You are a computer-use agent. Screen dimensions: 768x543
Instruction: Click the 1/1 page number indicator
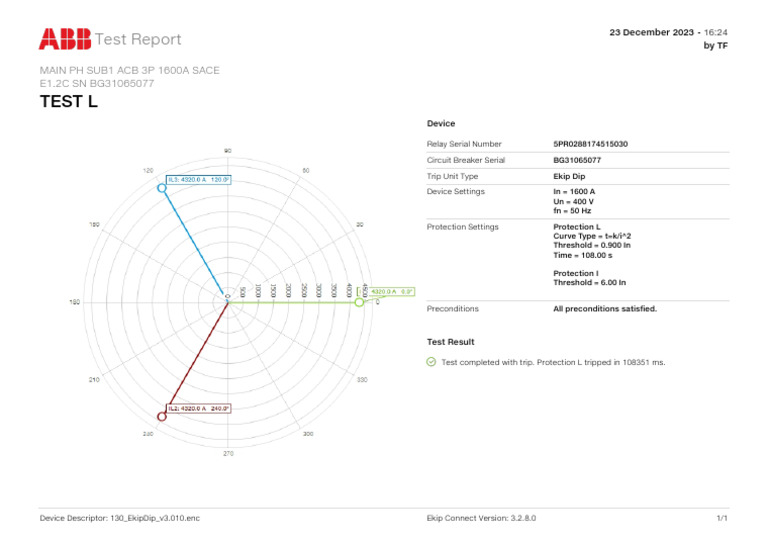click(x=721, y=519)
